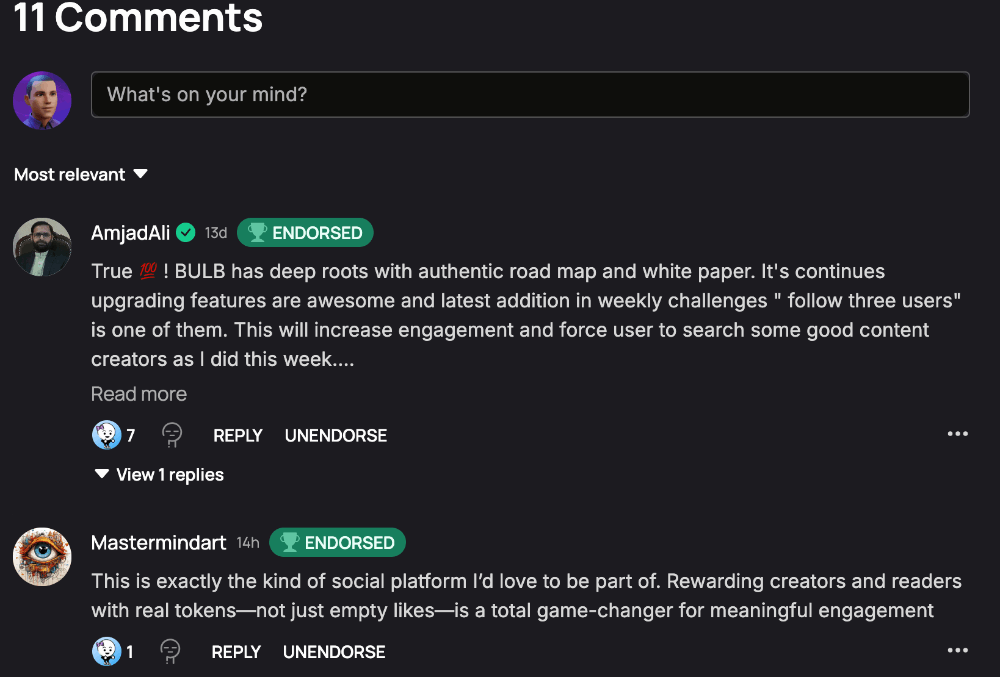This screenshot has height=677, width=1000.
Task: Click Mastermindart's eye avatar thumbnail
Action: coord(42,557)
